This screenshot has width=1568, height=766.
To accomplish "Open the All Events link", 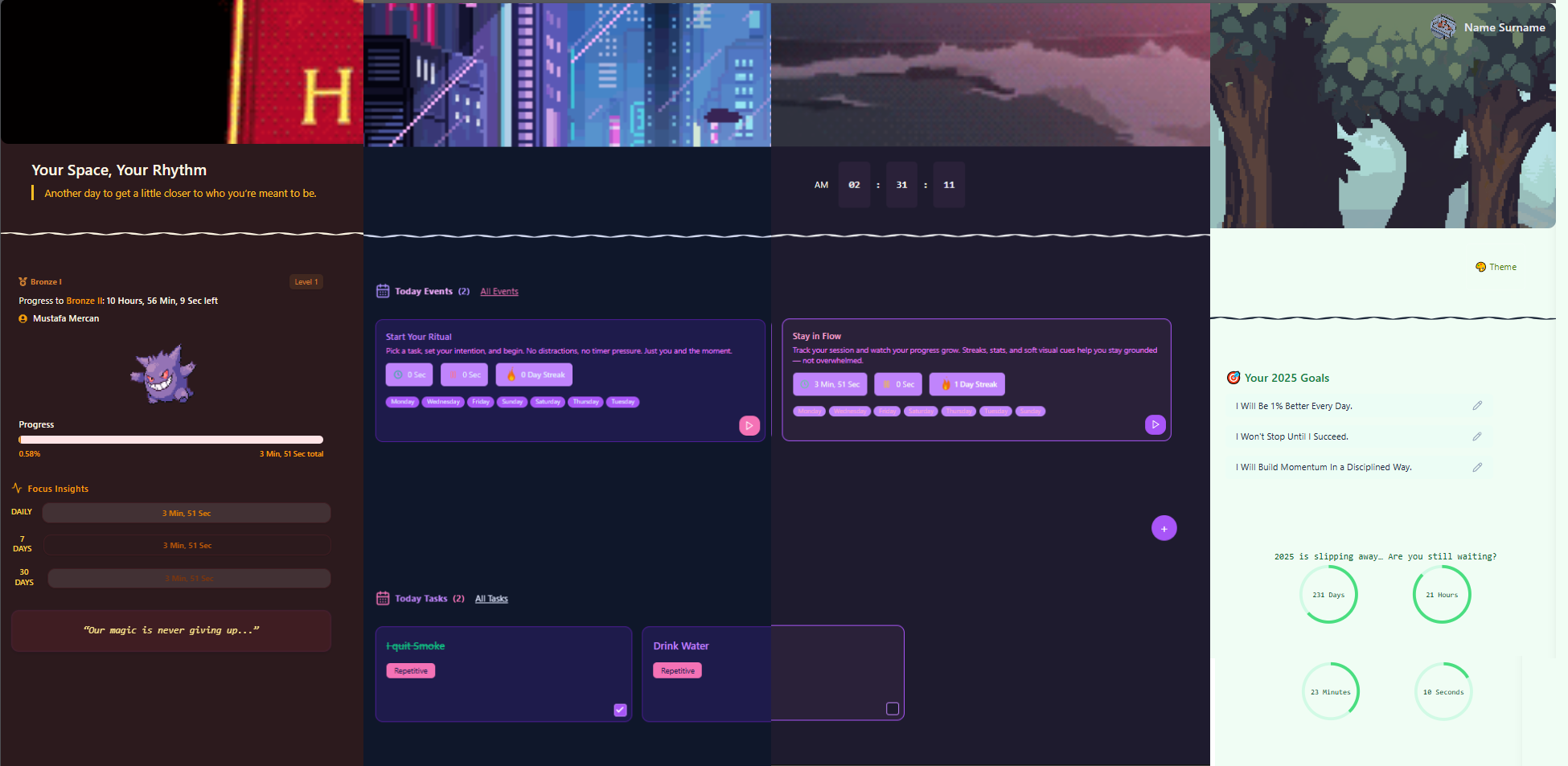I will click(x=499, y=292).
